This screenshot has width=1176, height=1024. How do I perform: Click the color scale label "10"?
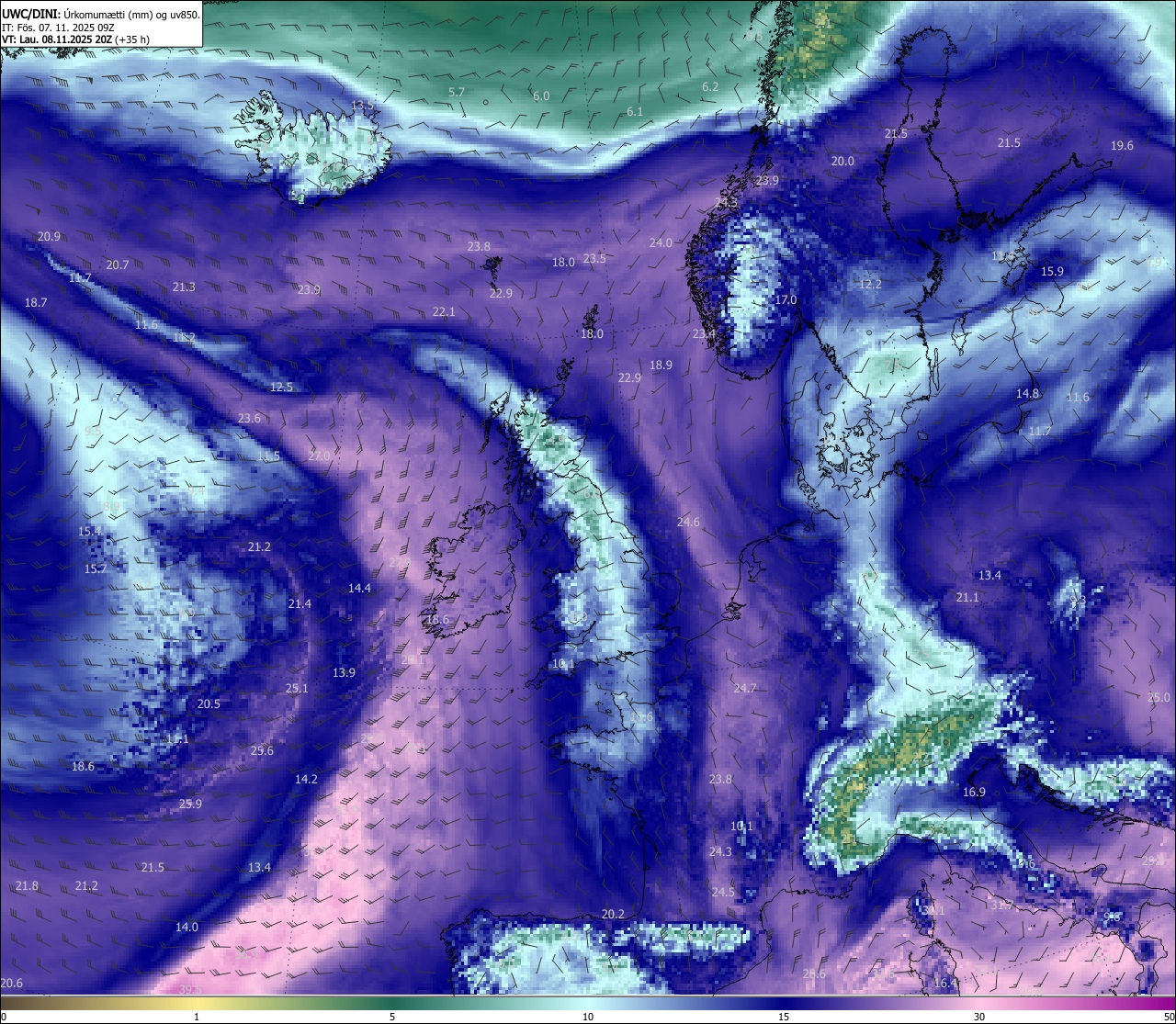(x=588, y=1017)
